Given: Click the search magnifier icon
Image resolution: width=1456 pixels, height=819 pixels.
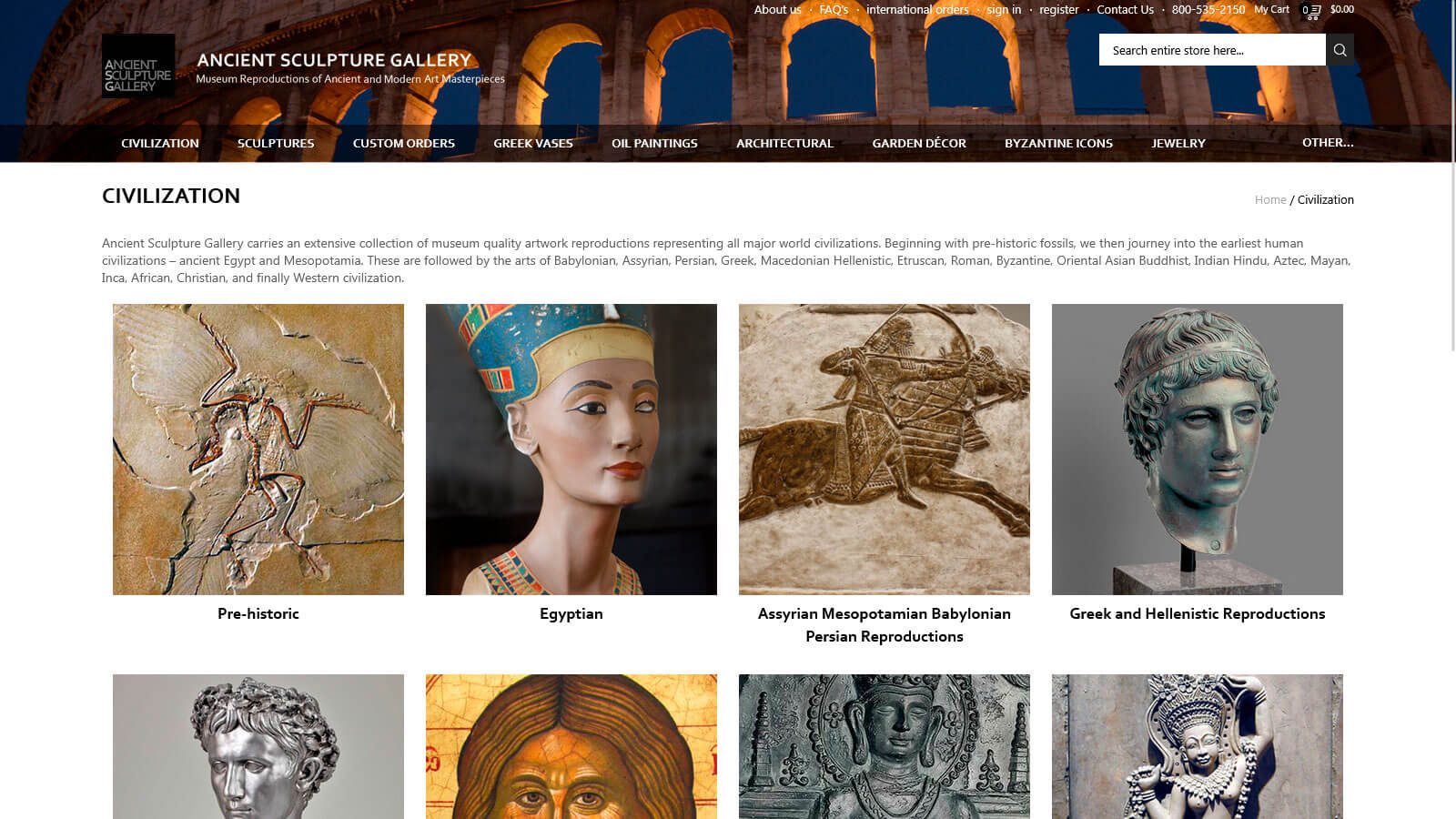Looking at the screenshot, I should (x=1340, y=50).
